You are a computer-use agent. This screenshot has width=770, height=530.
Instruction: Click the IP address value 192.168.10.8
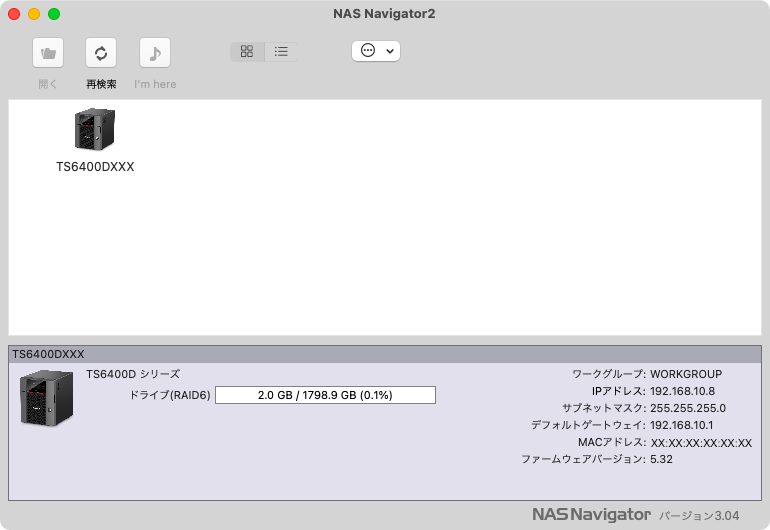[x=682, y=391]
